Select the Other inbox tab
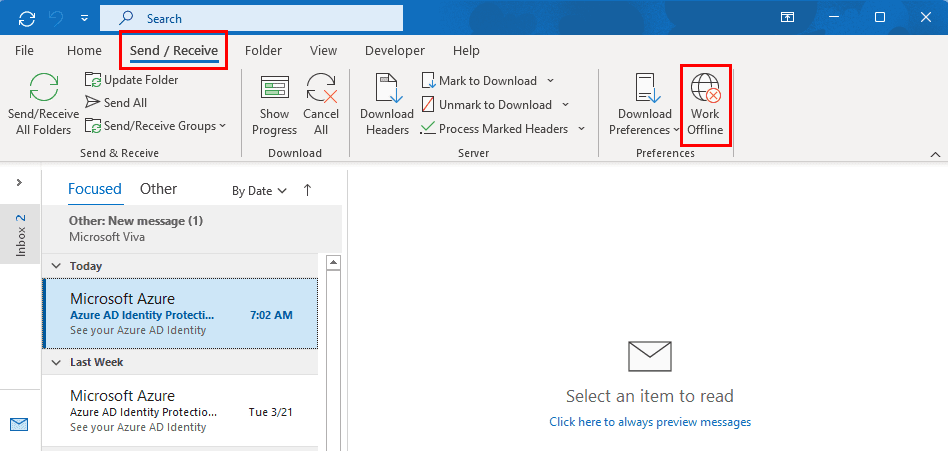 [158, 189]
